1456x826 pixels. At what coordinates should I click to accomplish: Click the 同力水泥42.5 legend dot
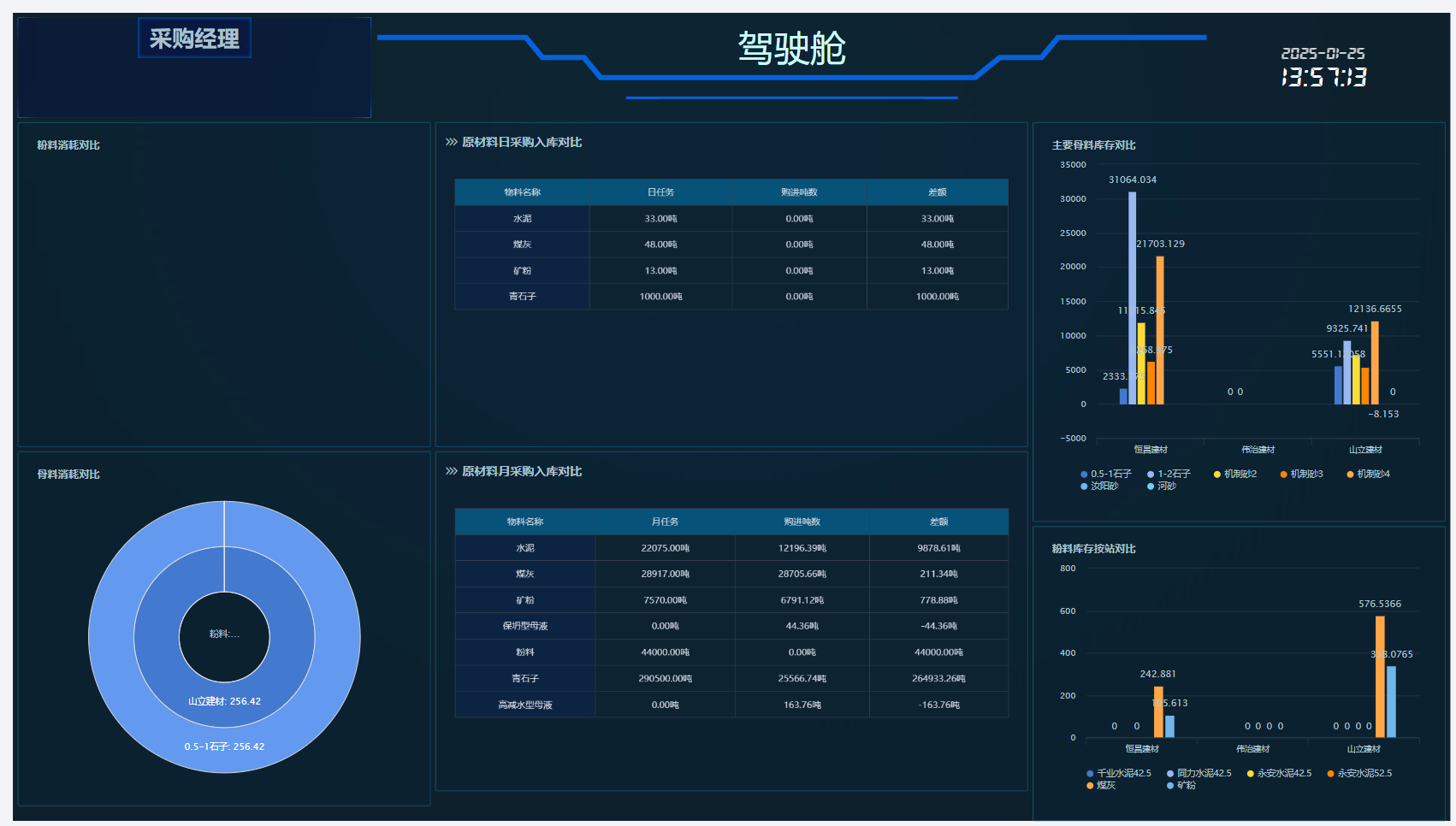(1170, 773)
